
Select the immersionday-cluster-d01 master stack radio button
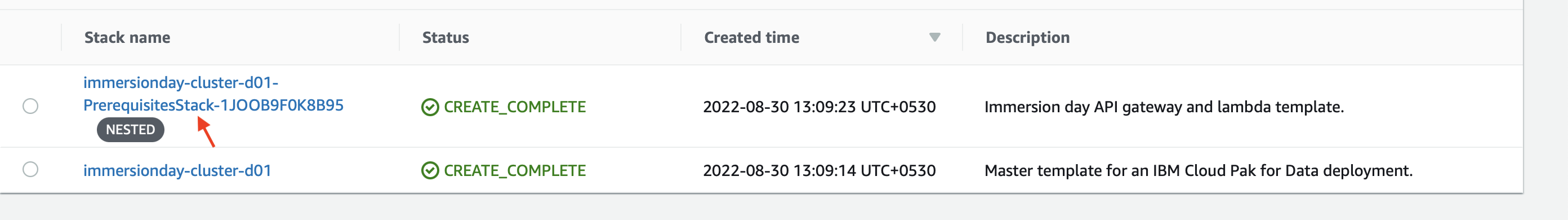coord(30,169)
